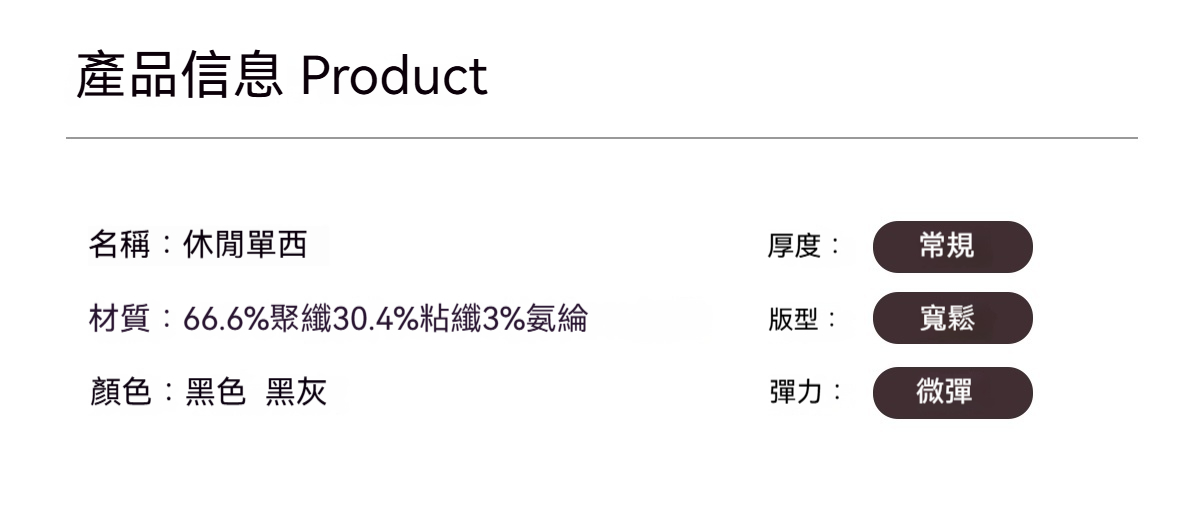Viewport: 1200px width, 525px height.
Task: Click the 顏色 field label
Action: (x=118, y=393)
